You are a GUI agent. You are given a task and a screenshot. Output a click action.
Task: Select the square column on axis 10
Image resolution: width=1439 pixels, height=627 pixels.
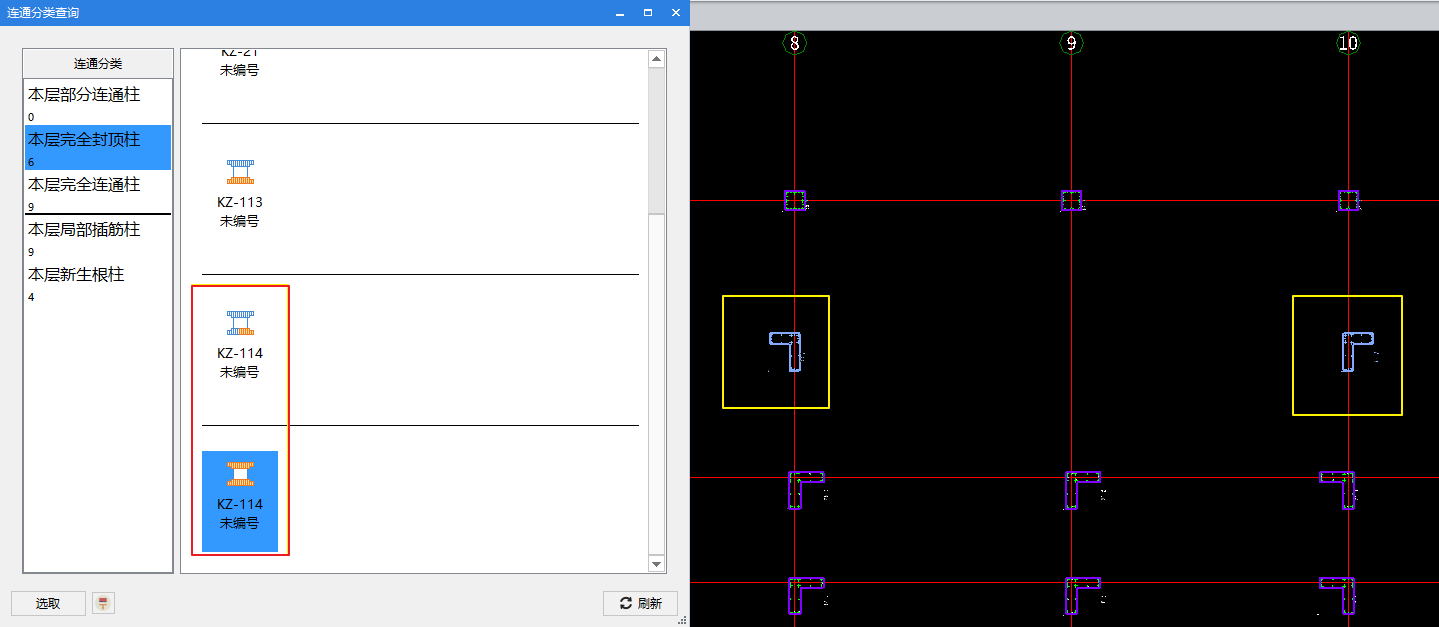coord(1348,201)
